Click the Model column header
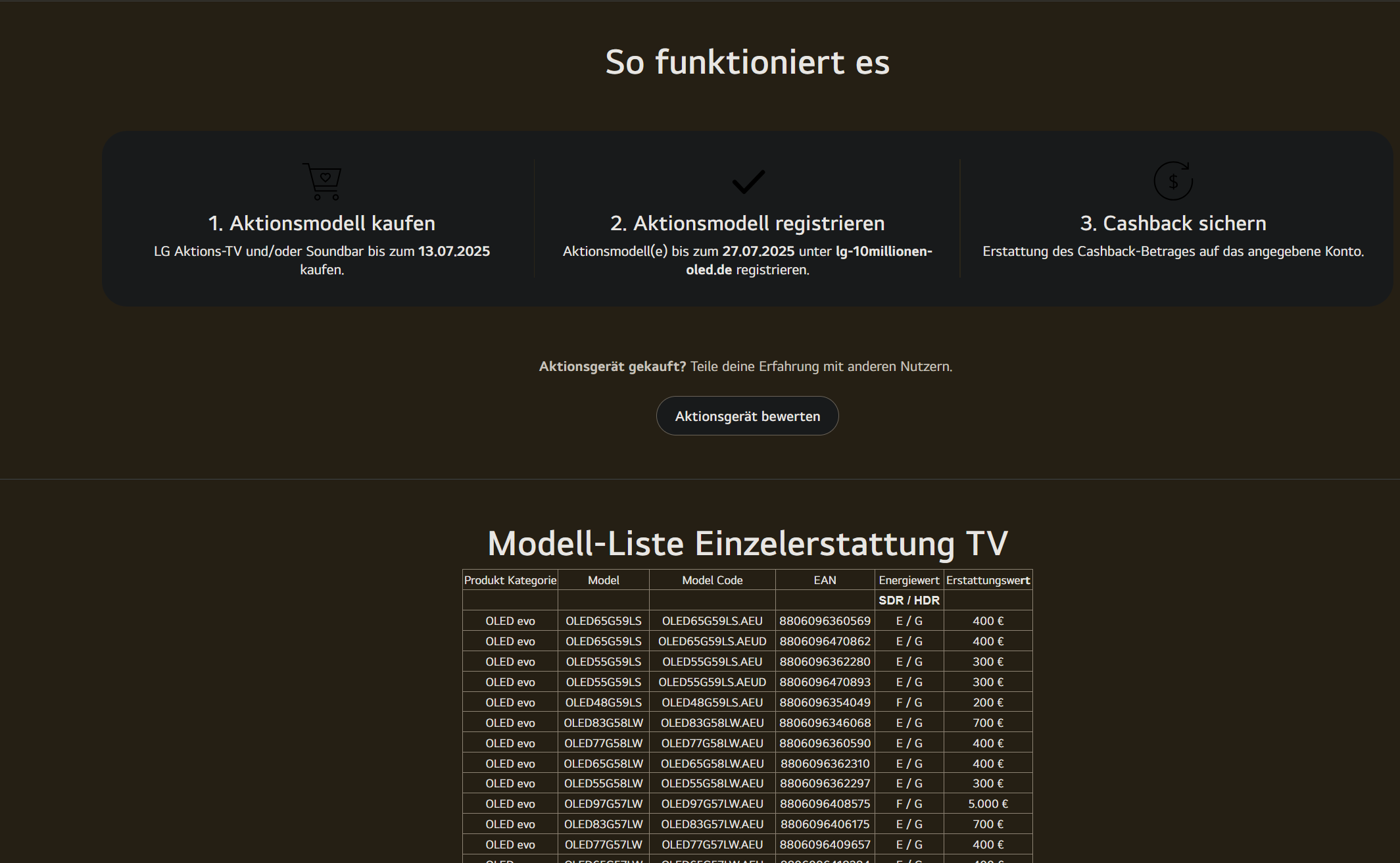The image size is (1400, 863). [603, 579]
